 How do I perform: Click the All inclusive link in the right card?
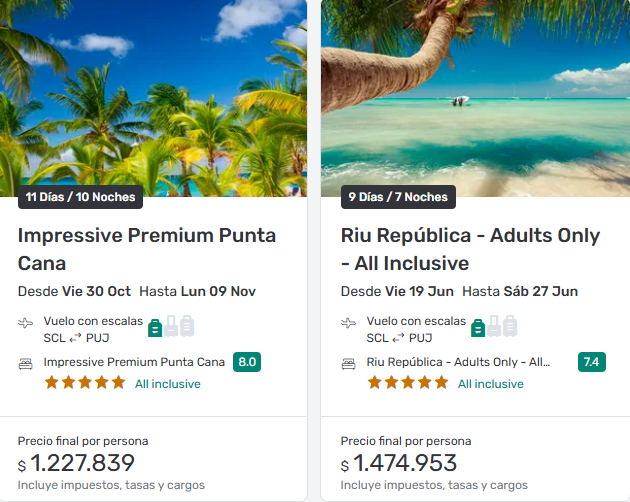[x=491, y=384]
